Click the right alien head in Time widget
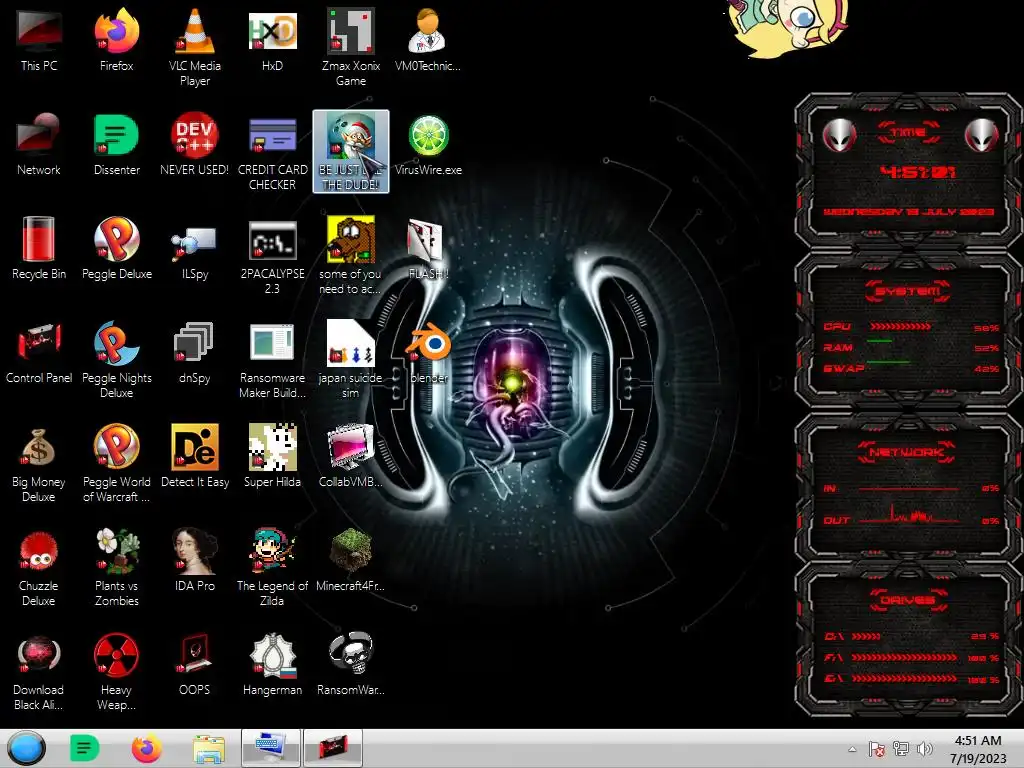Viewport: 1024px width, 768px height. 982,135
